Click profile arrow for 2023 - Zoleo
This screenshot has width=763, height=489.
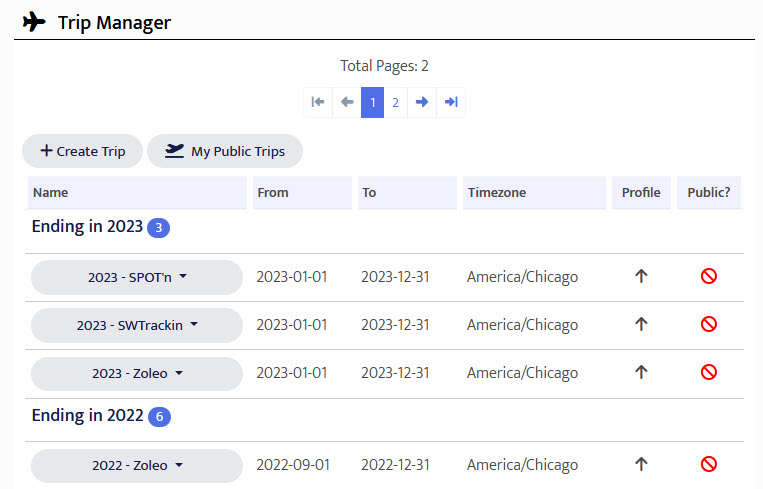tap(641, 372)
